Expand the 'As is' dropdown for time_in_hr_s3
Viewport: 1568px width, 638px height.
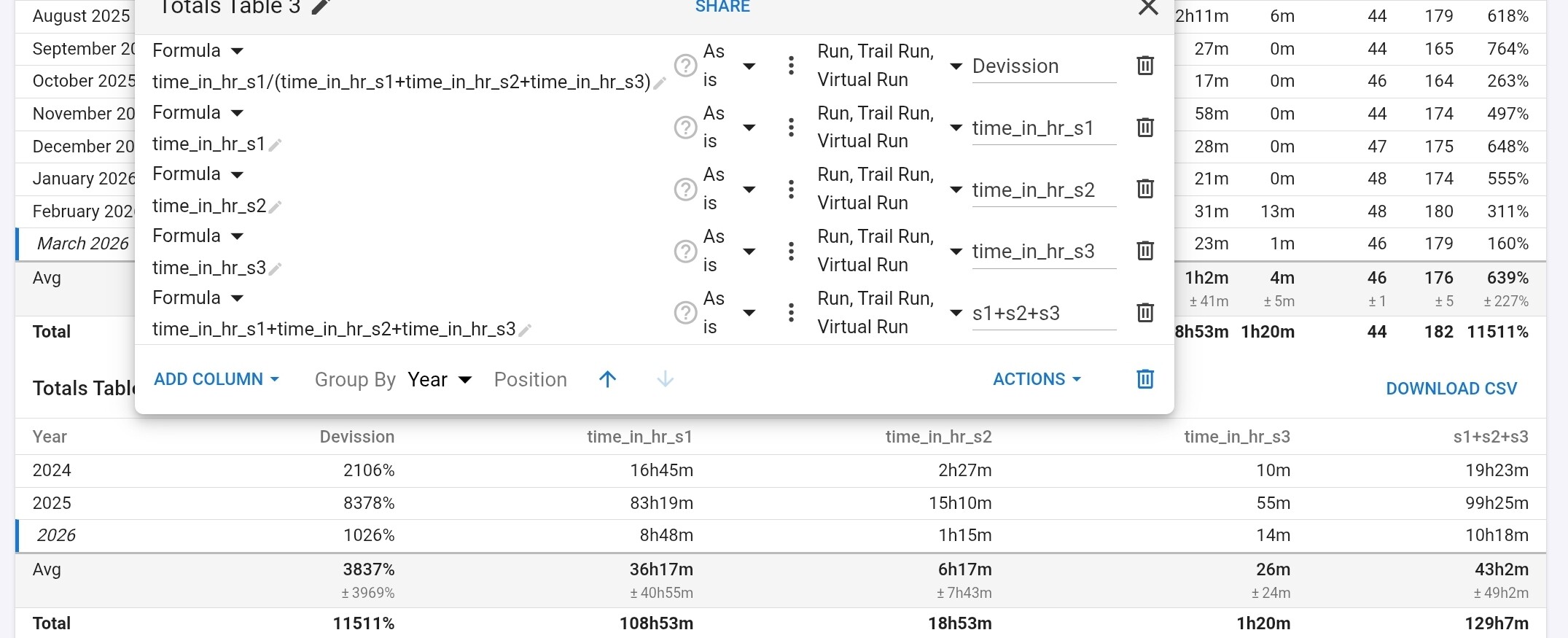pos(749,252)
